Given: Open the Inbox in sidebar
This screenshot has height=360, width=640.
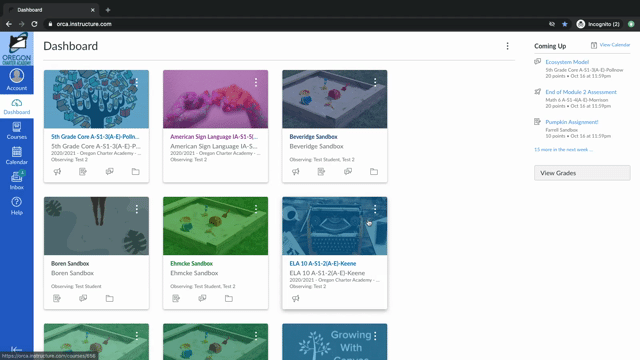Looking at the screenshot, I should point(17,181).
